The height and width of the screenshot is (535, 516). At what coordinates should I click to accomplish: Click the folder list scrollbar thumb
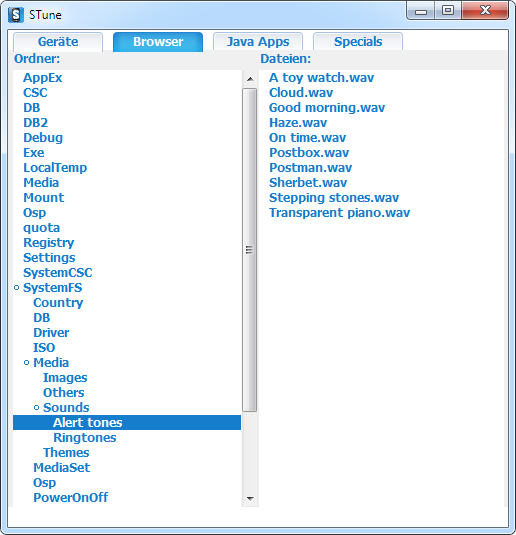coord(250,250)
